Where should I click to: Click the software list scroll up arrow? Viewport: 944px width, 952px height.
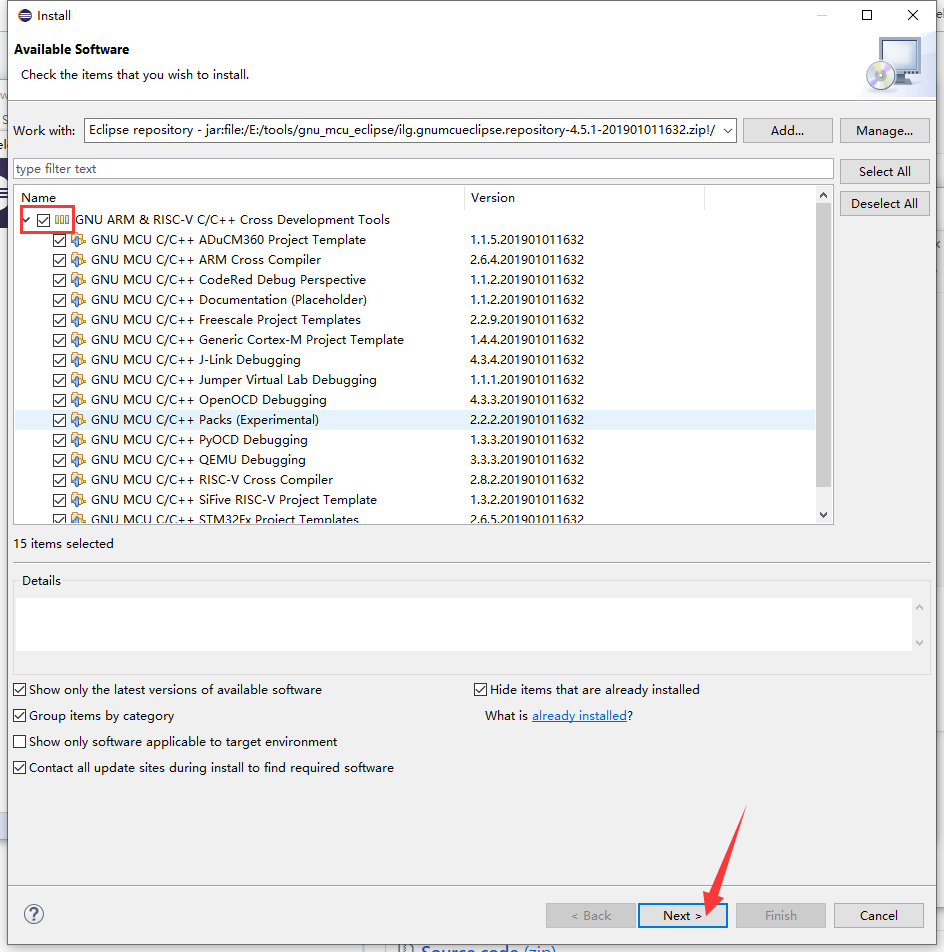pyautogui.click(x=823, y=195)
